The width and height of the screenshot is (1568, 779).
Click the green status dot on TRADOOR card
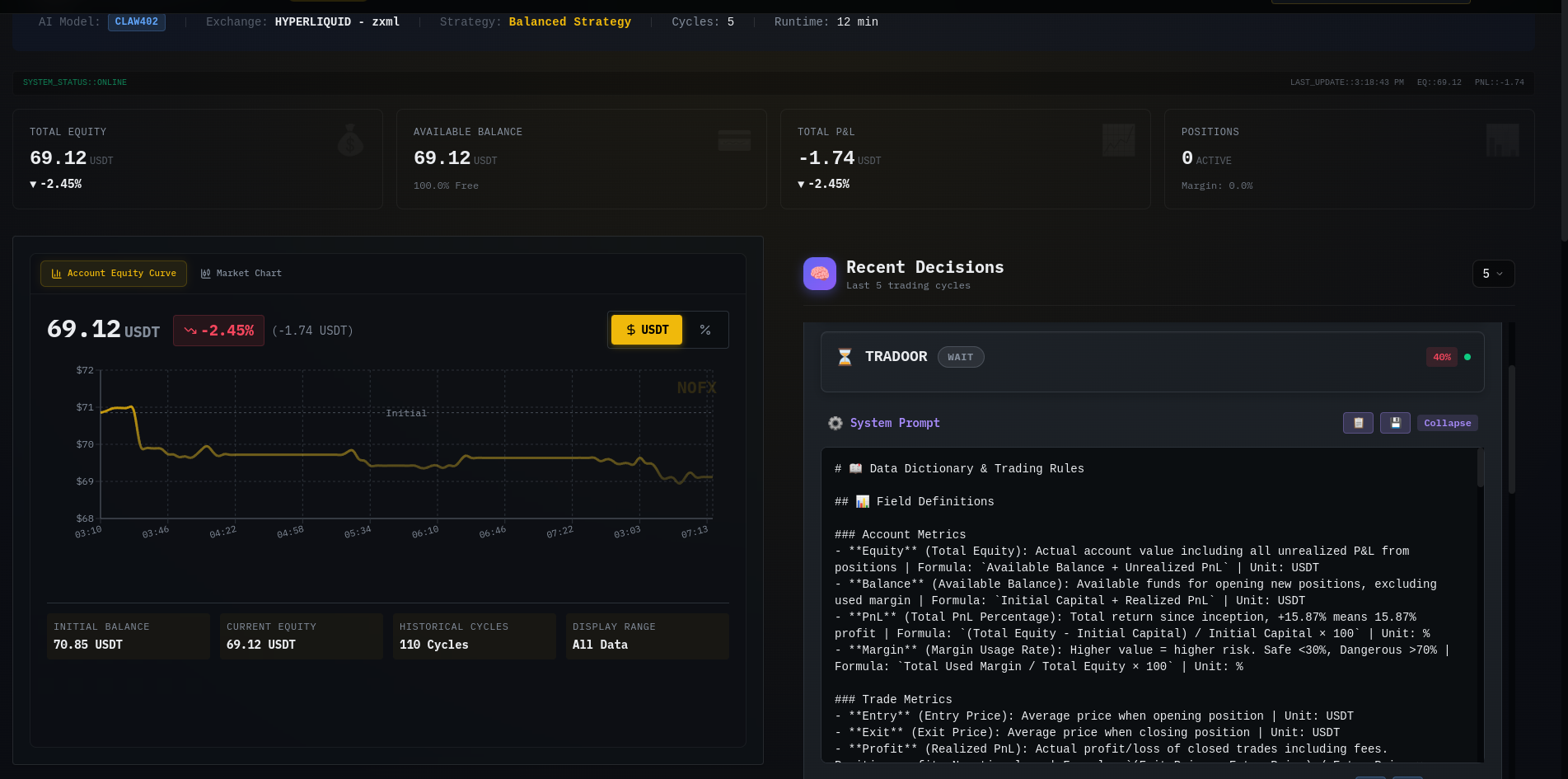[x=1467, y=357]
